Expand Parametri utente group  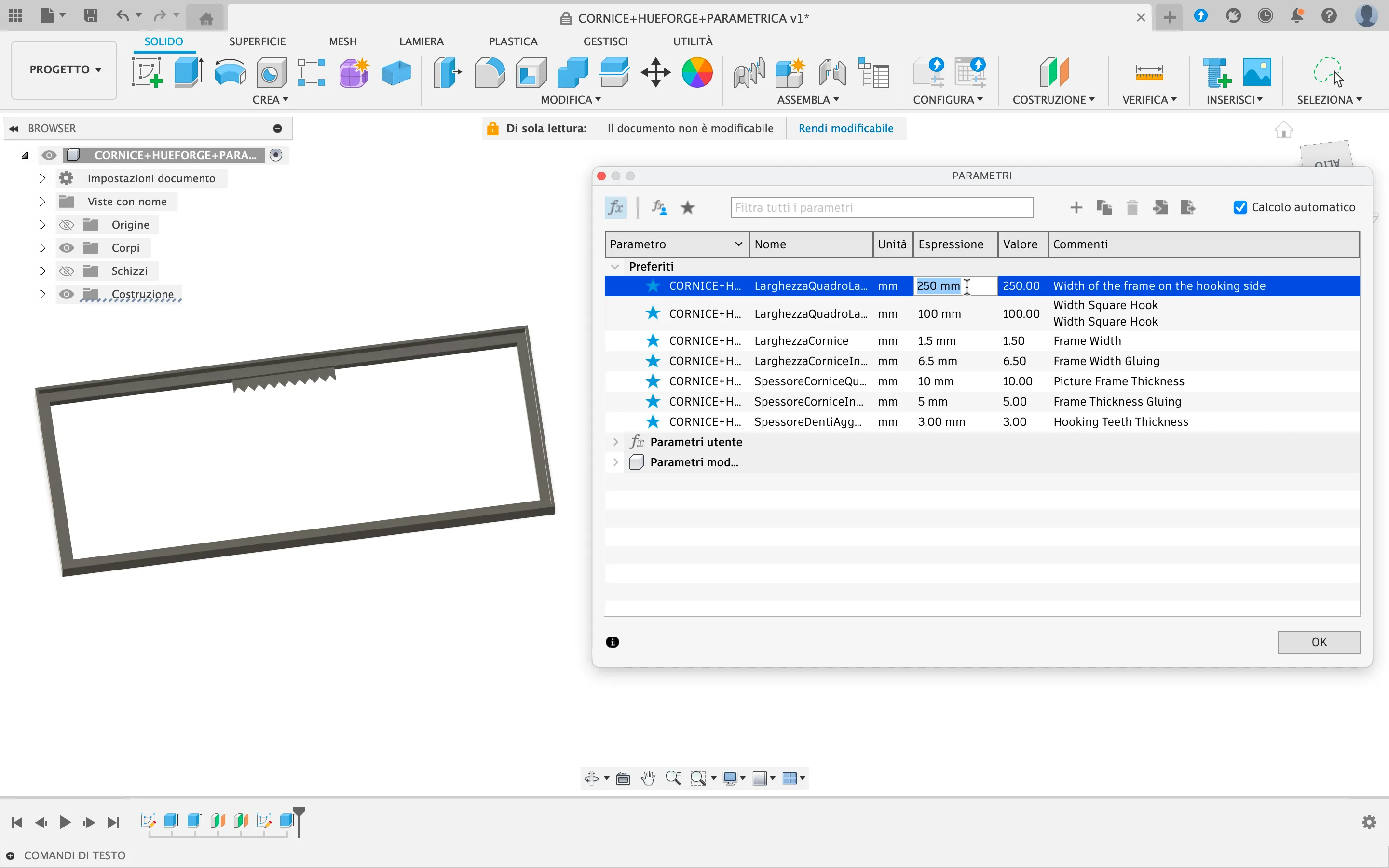(615, 442)
